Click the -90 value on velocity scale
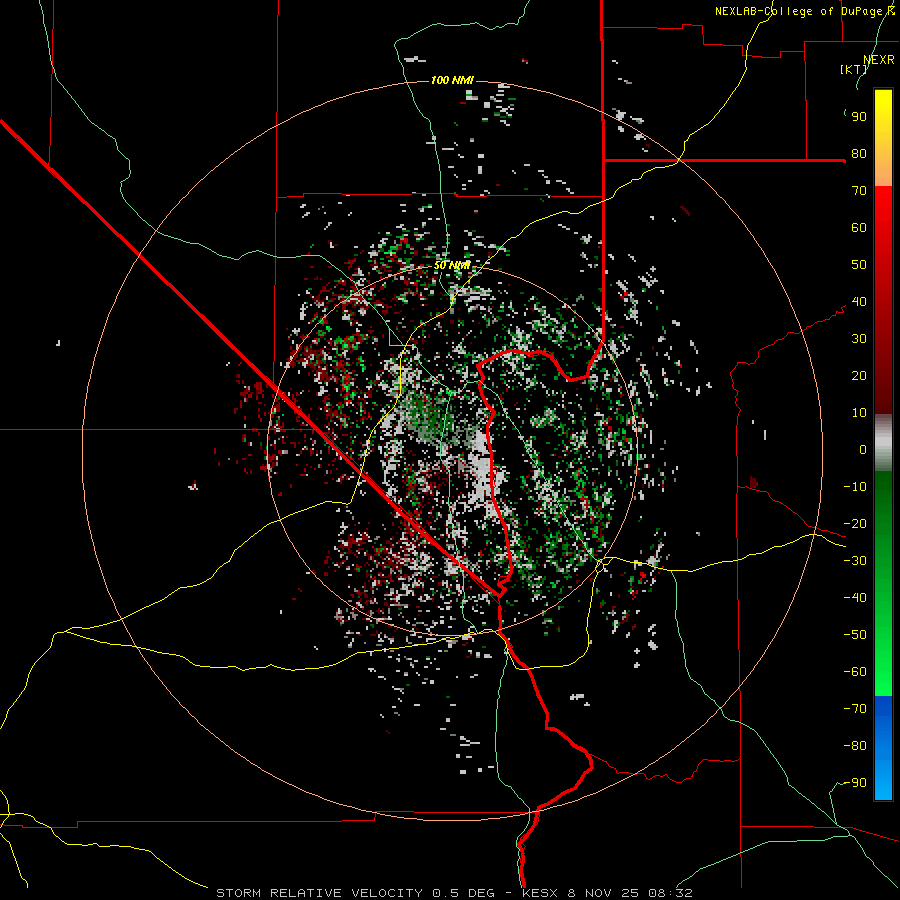This screenshot has width=900, height=900. 855,783
